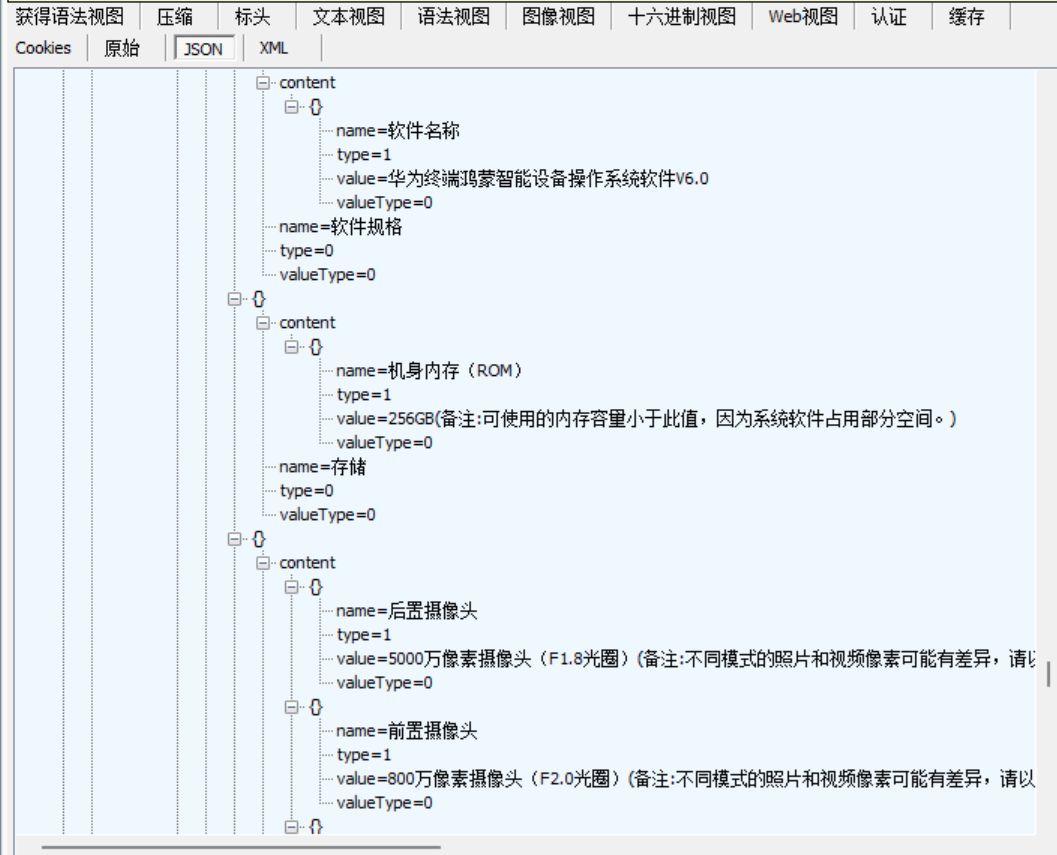Collapse object node above 后置摄像头 content
This screenshot has width=1057, height=855.
(235, 539)
